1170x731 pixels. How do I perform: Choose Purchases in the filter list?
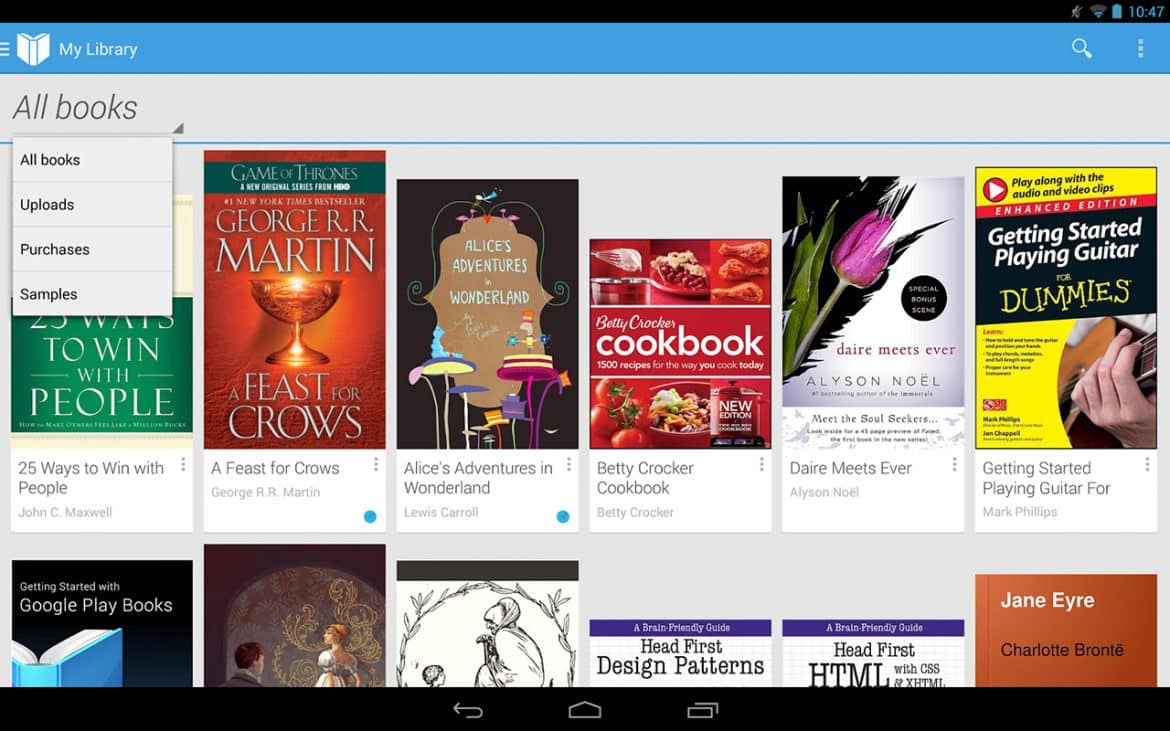[x=55, y=250]
